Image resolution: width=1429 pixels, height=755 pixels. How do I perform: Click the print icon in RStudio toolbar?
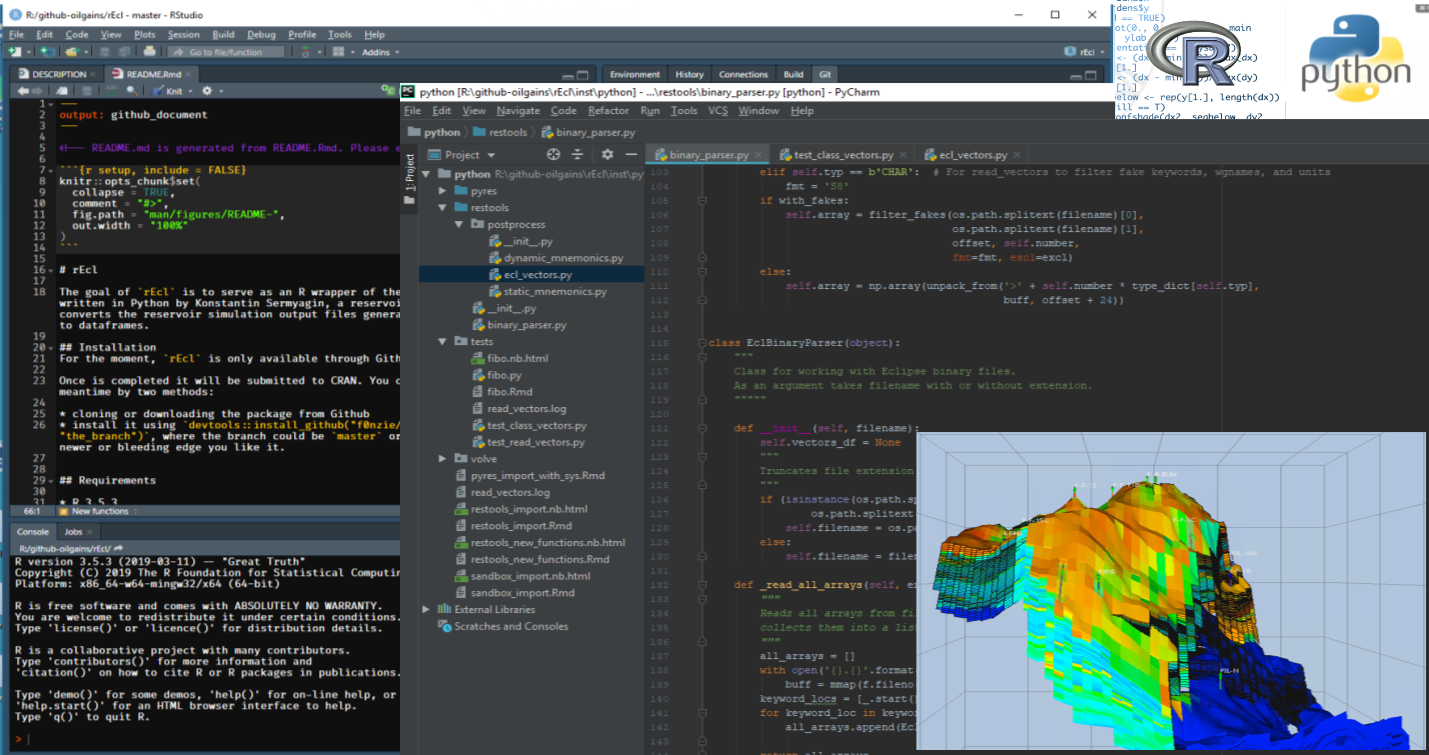[x=149, y=52]
